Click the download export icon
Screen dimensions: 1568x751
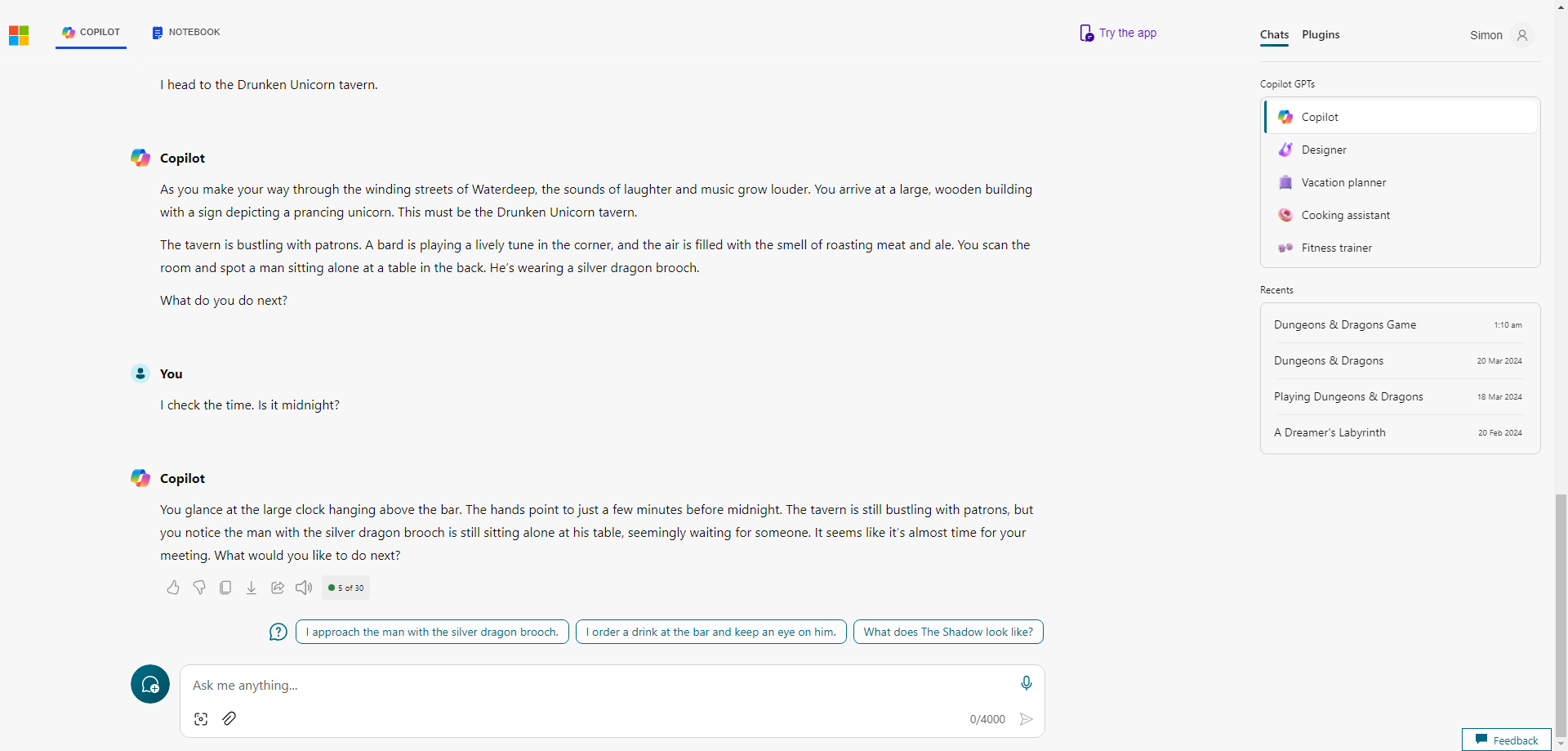pos(252,588)
